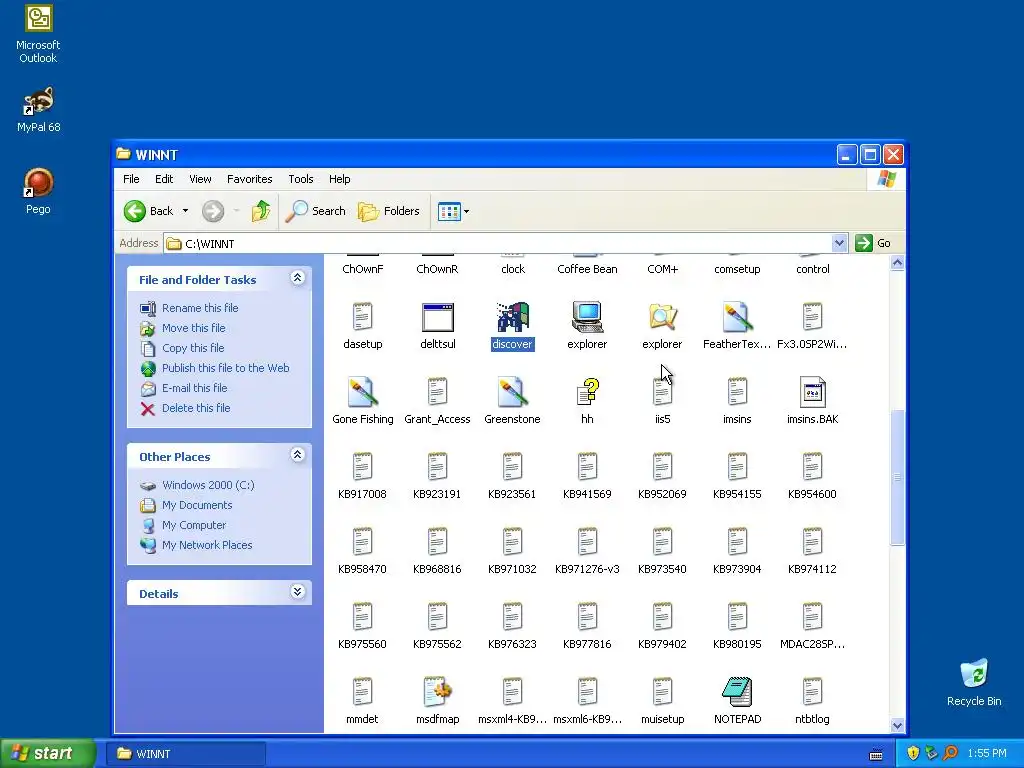Select the explorer folder search icon

[x=662, y=317]
